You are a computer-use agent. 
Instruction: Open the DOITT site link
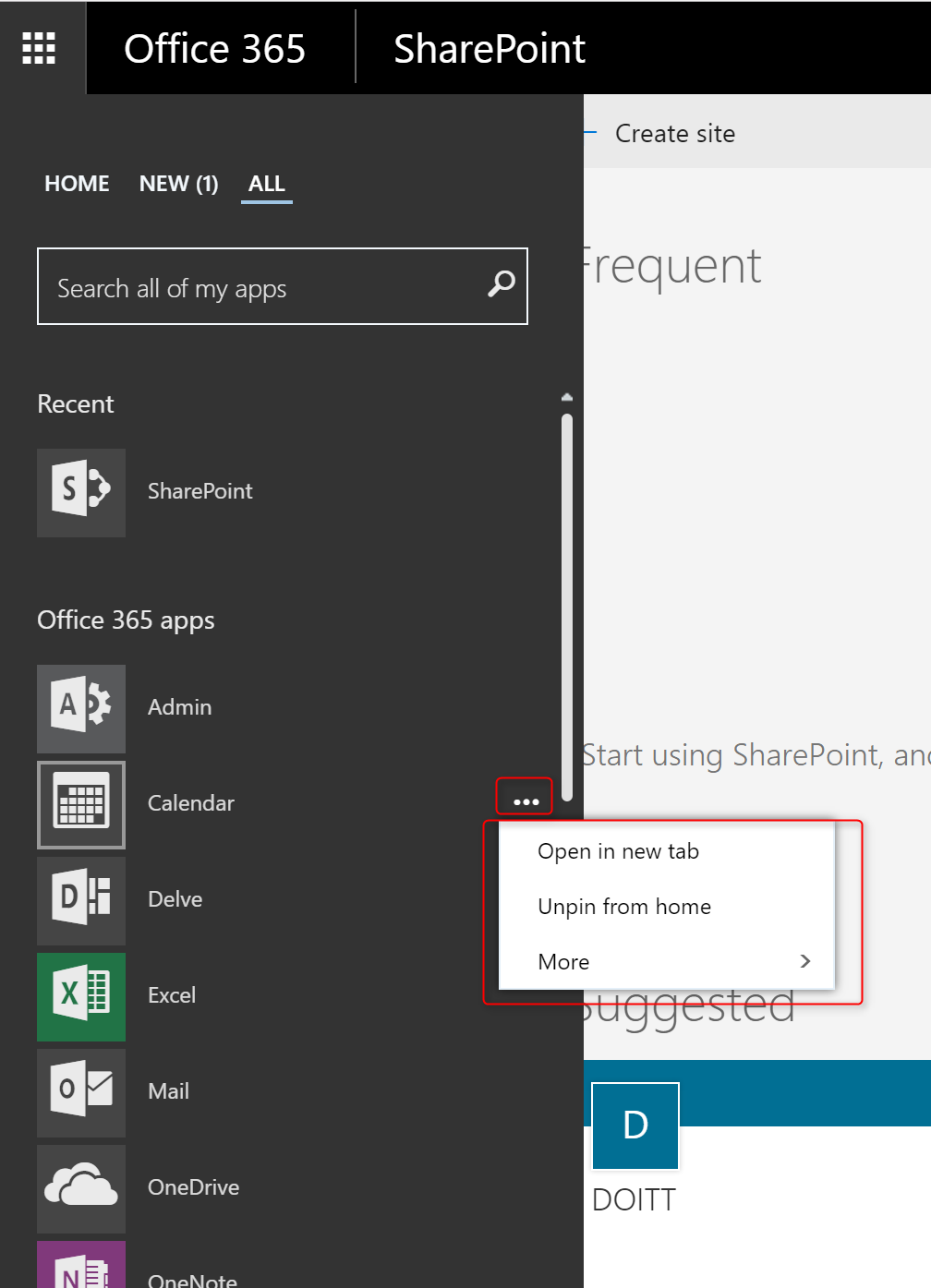point(634,1200)
